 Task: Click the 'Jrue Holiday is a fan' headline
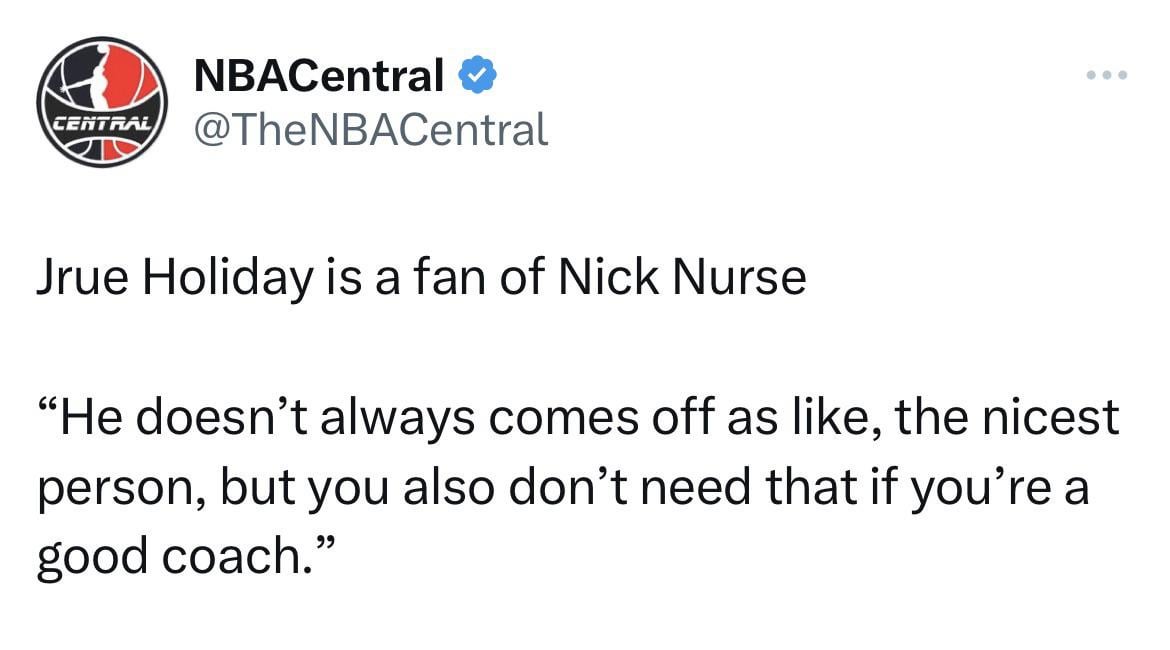[x=420, y=277]
